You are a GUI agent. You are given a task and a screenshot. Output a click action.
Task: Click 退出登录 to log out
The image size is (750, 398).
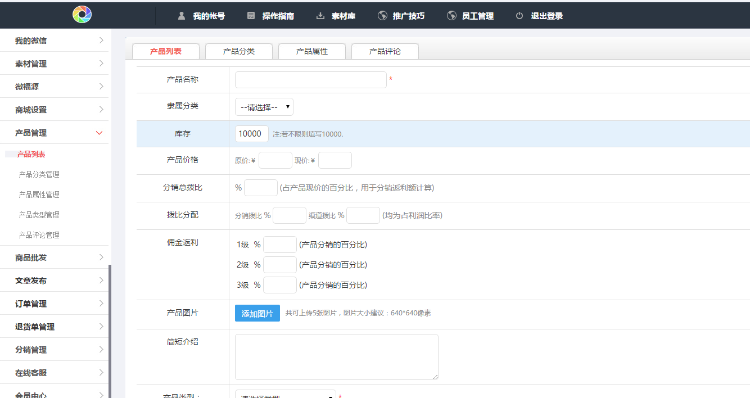547,16
